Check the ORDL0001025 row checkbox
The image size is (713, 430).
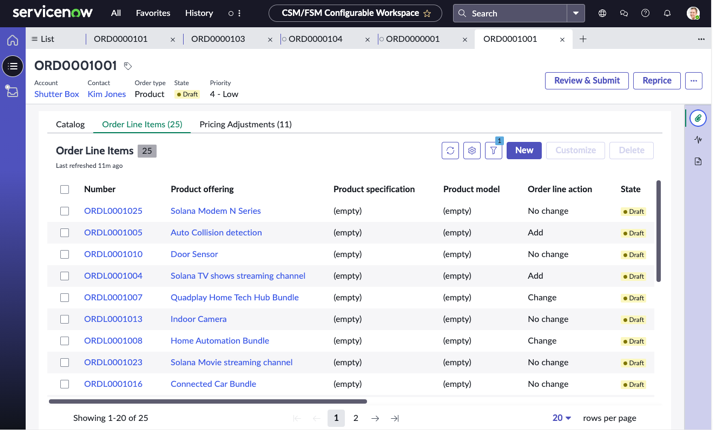pos(65,211)
